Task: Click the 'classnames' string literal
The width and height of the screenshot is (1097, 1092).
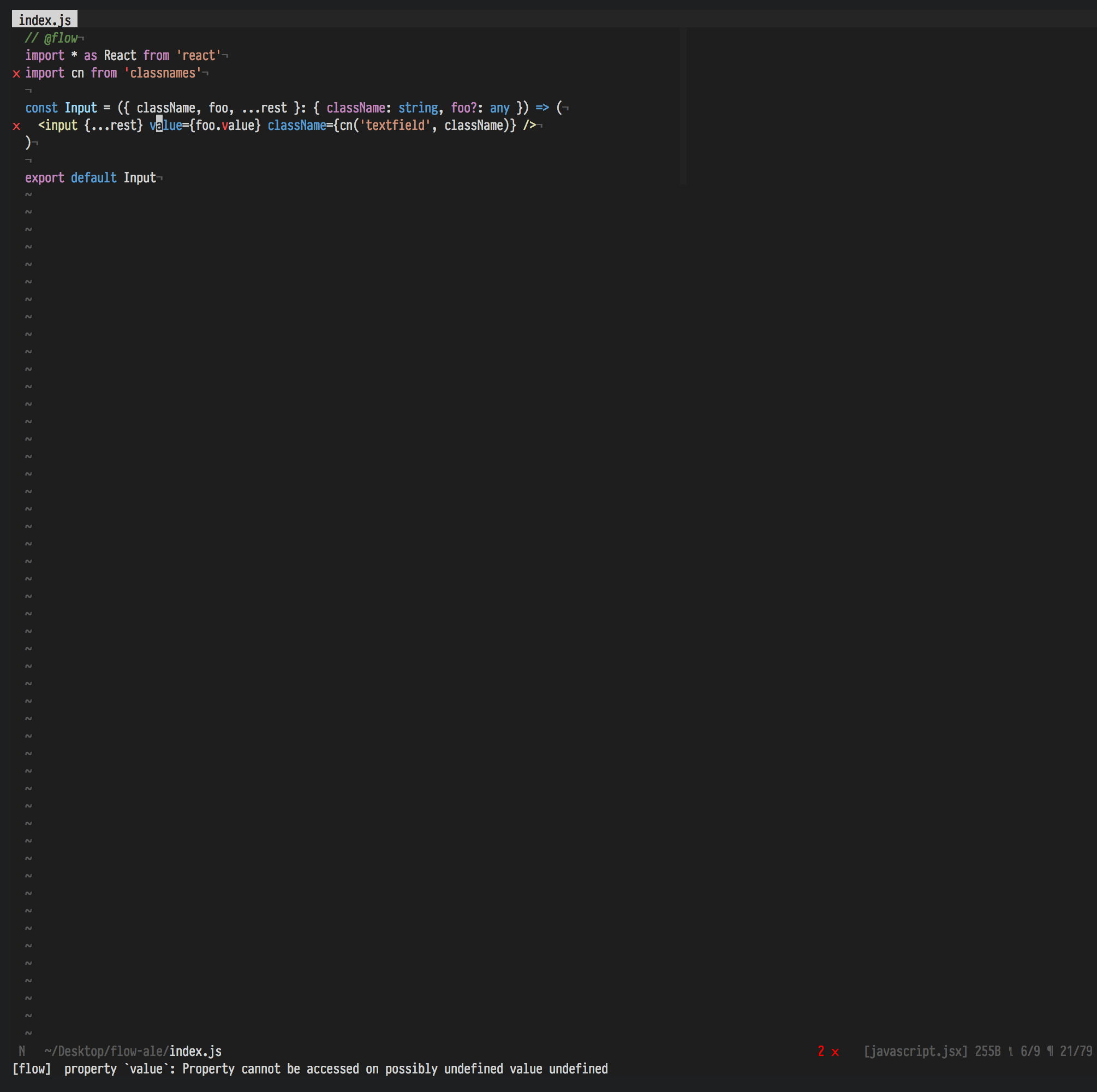Action: pos(163,73)
